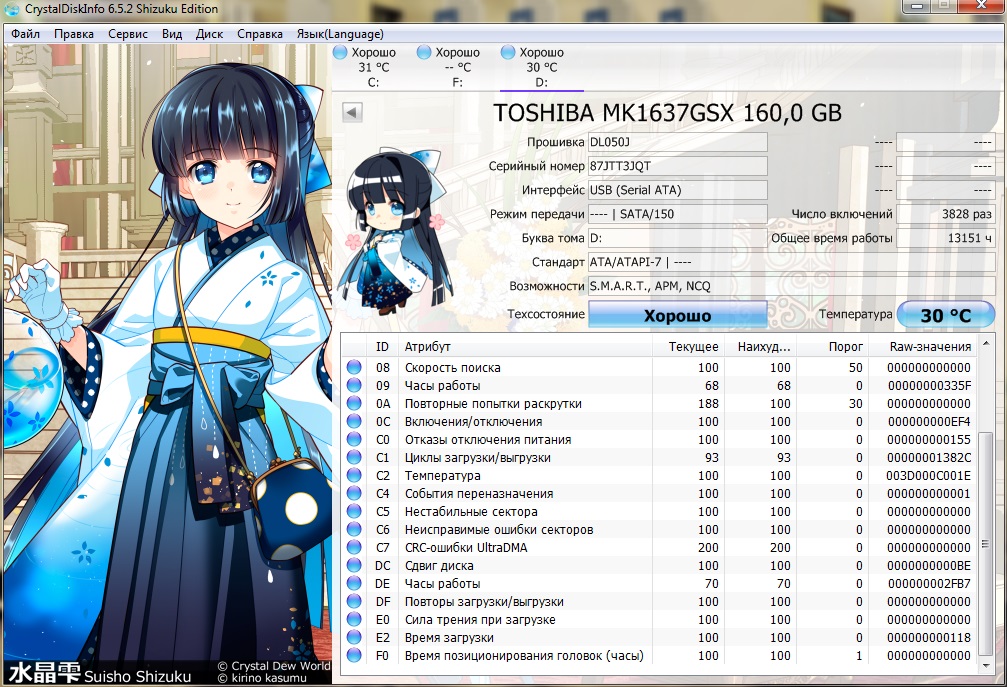Image resolution: width=1007 pixels, height=687 pixels.
Task: Click the 30 °C temperature button
Action: pyautogui.click(x=945, y=315)
